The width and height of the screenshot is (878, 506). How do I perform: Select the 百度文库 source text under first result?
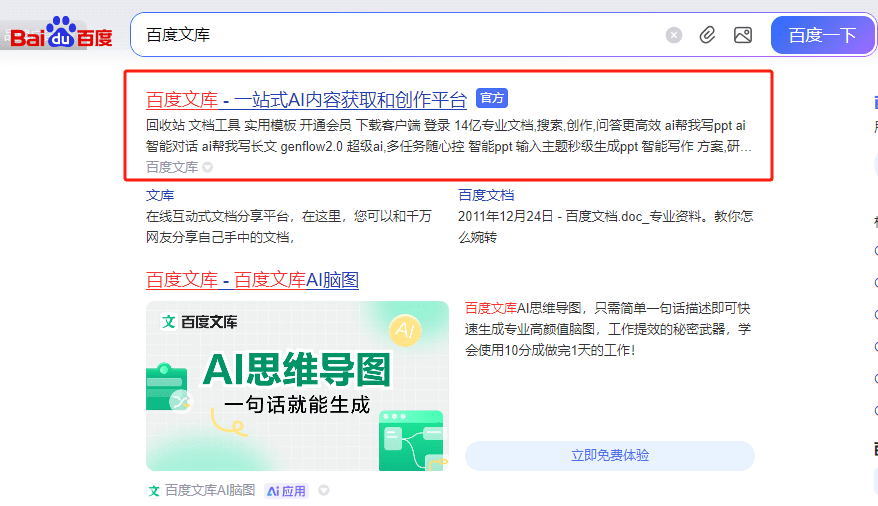click(172, 167)
